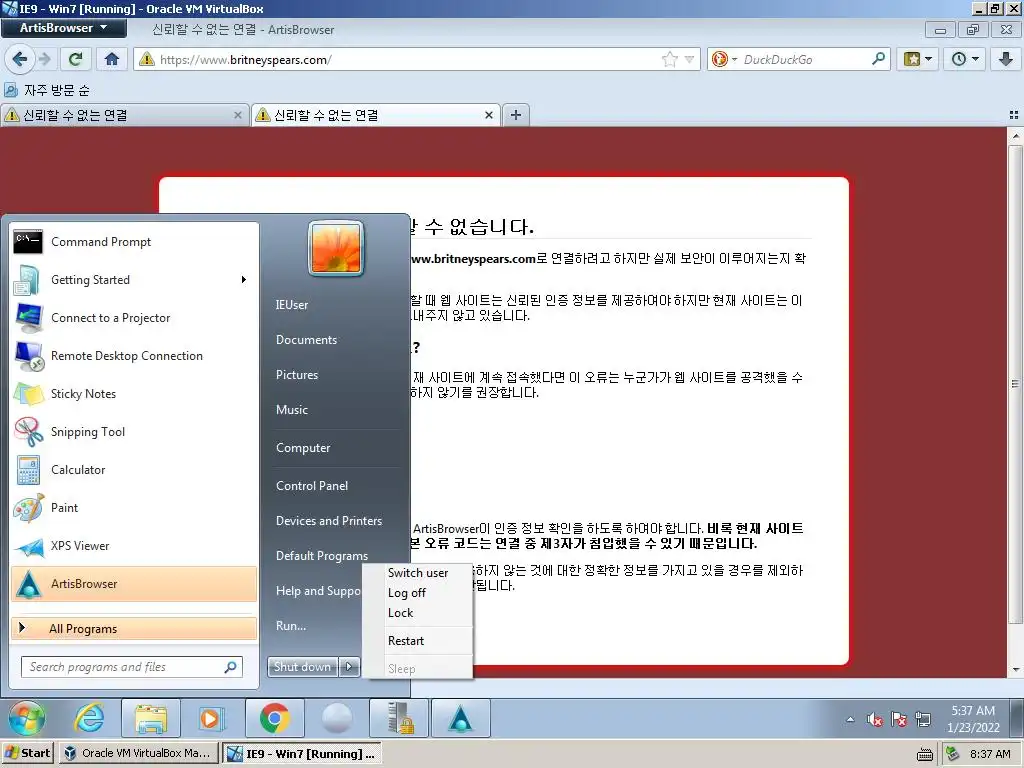Open address bar history dropdown arrow

point(689,59)
